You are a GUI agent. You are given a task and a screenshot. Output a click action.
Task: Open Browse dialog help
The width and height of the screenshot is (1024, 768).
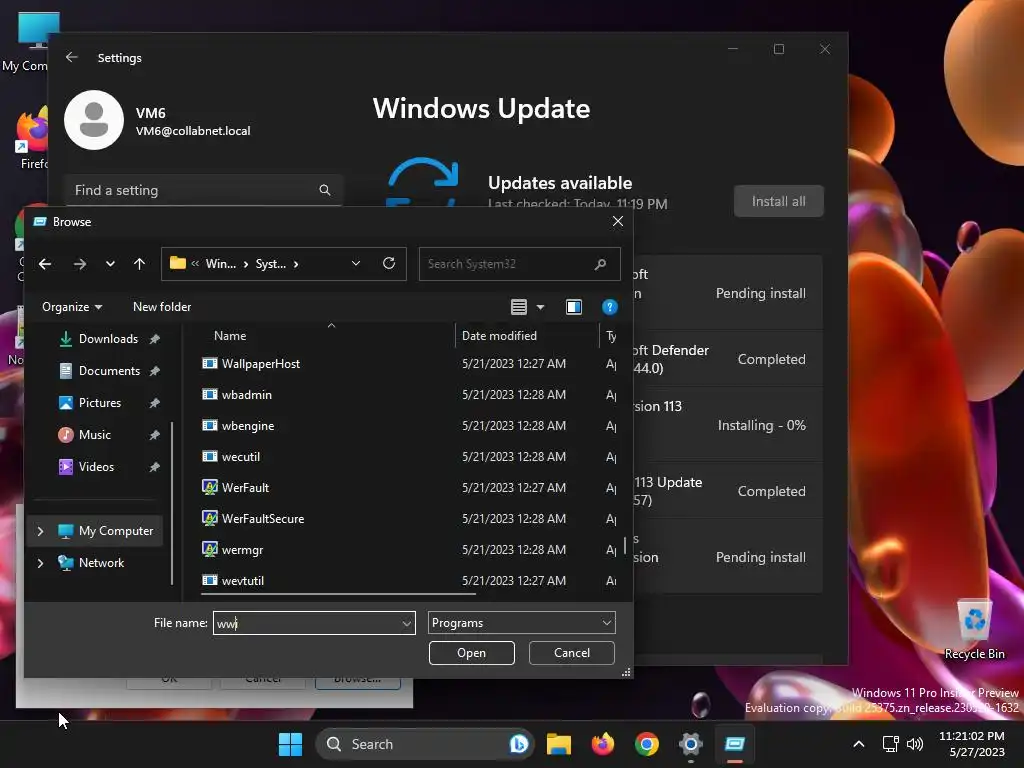point(609,307)
